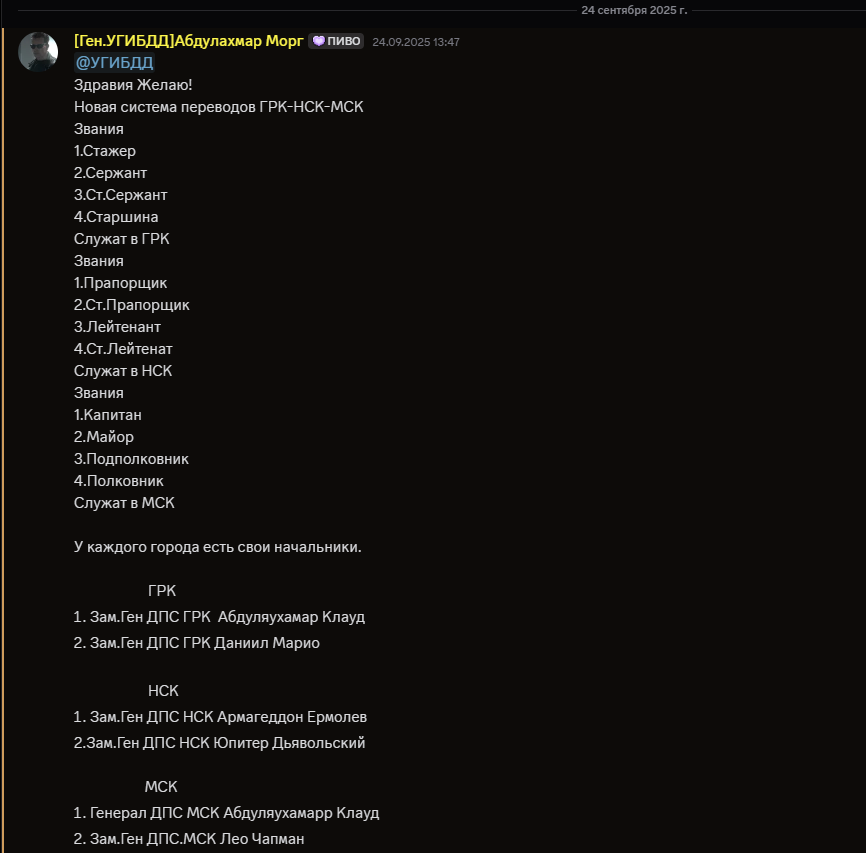The image size is (866, 853).
Task: Click the '1.Стажер' rank line
Action: [104, 151]
